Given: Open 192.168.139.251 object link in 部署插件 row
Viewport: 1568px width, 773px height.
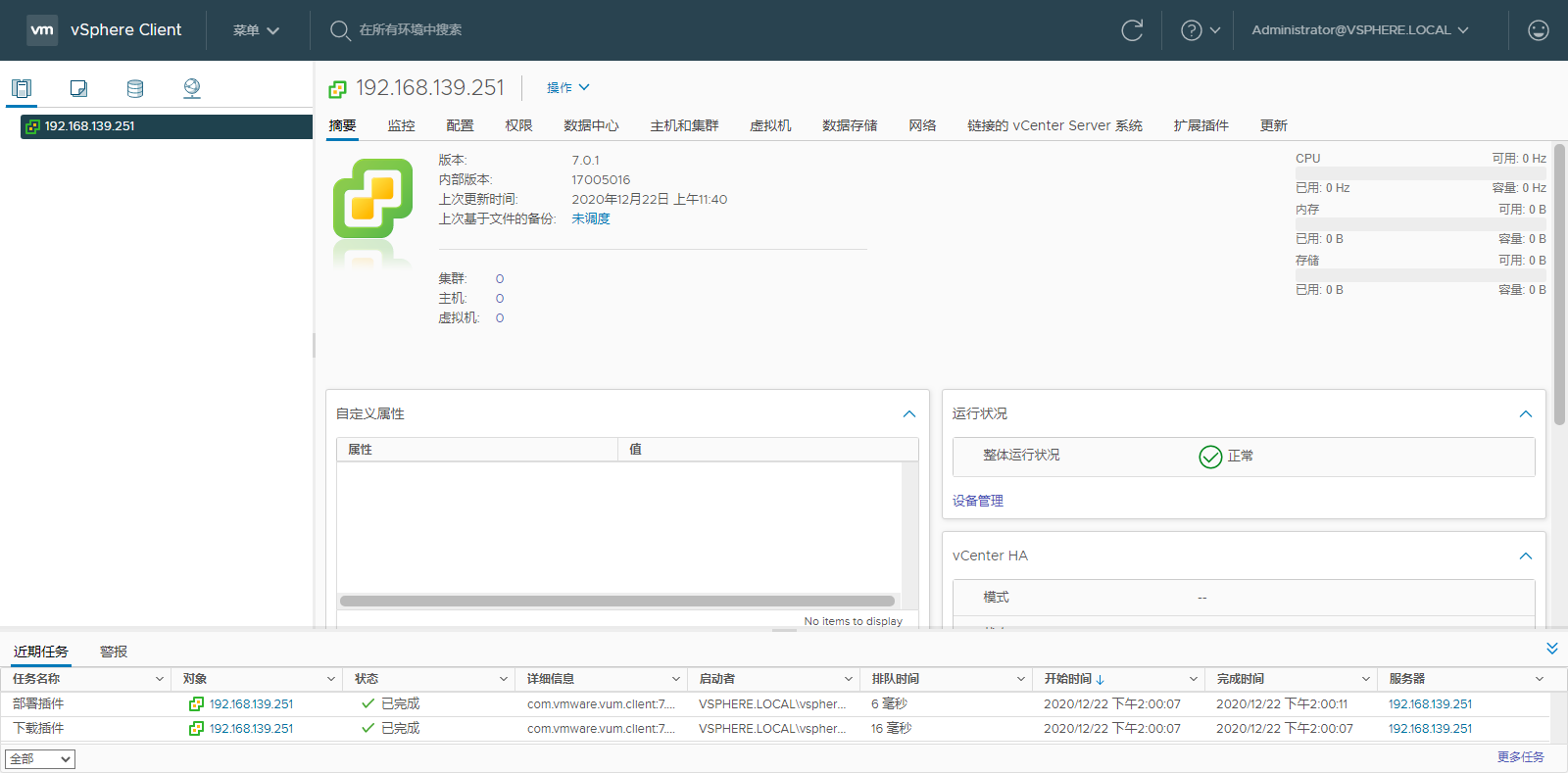Looking at the screenshot, I should [x=251, y=703].
